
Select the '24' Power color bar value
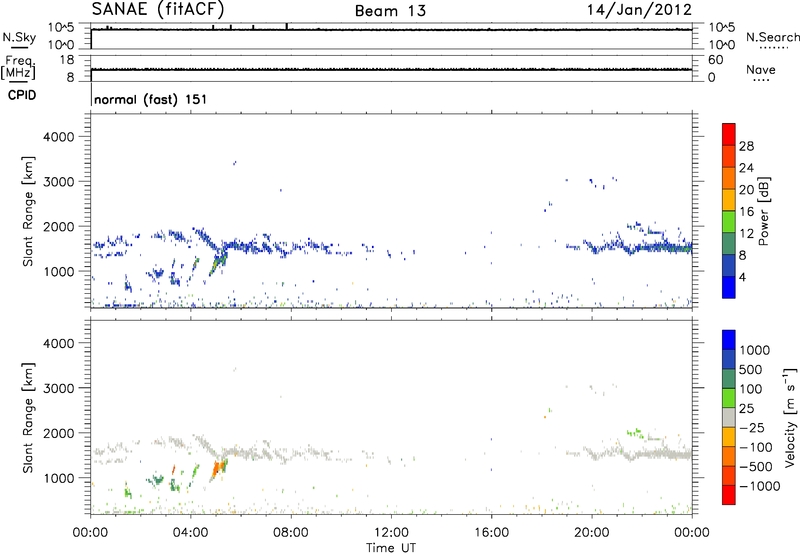746,168
